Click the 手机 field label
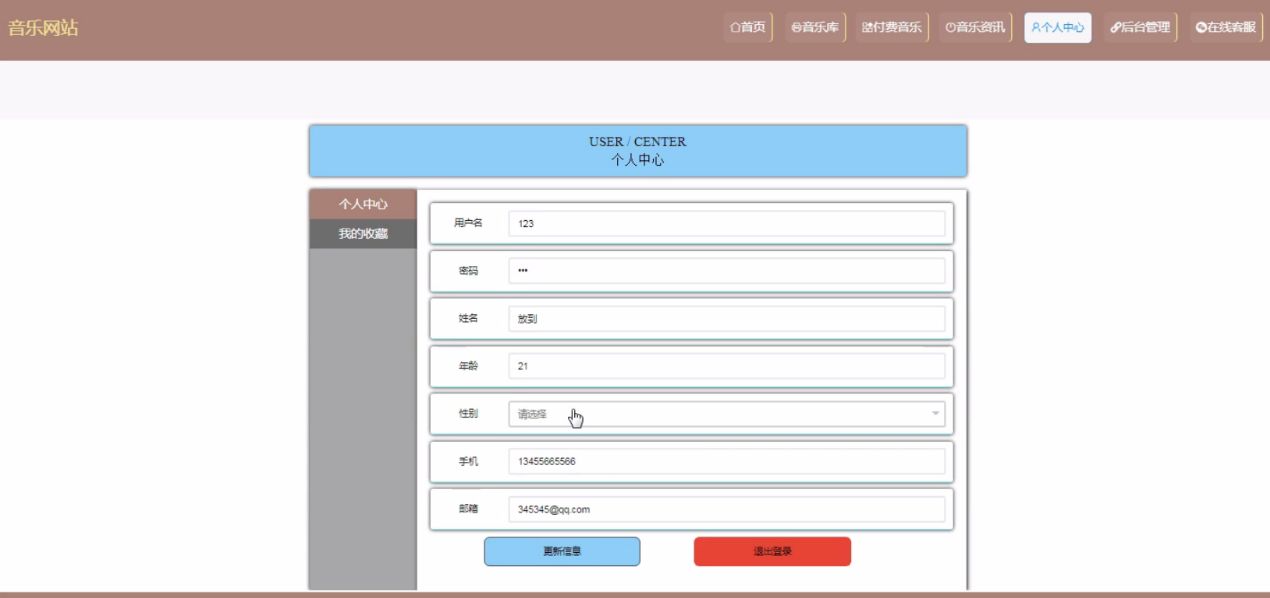This screenshot has width=1270, height=598. tap(468, 461)
